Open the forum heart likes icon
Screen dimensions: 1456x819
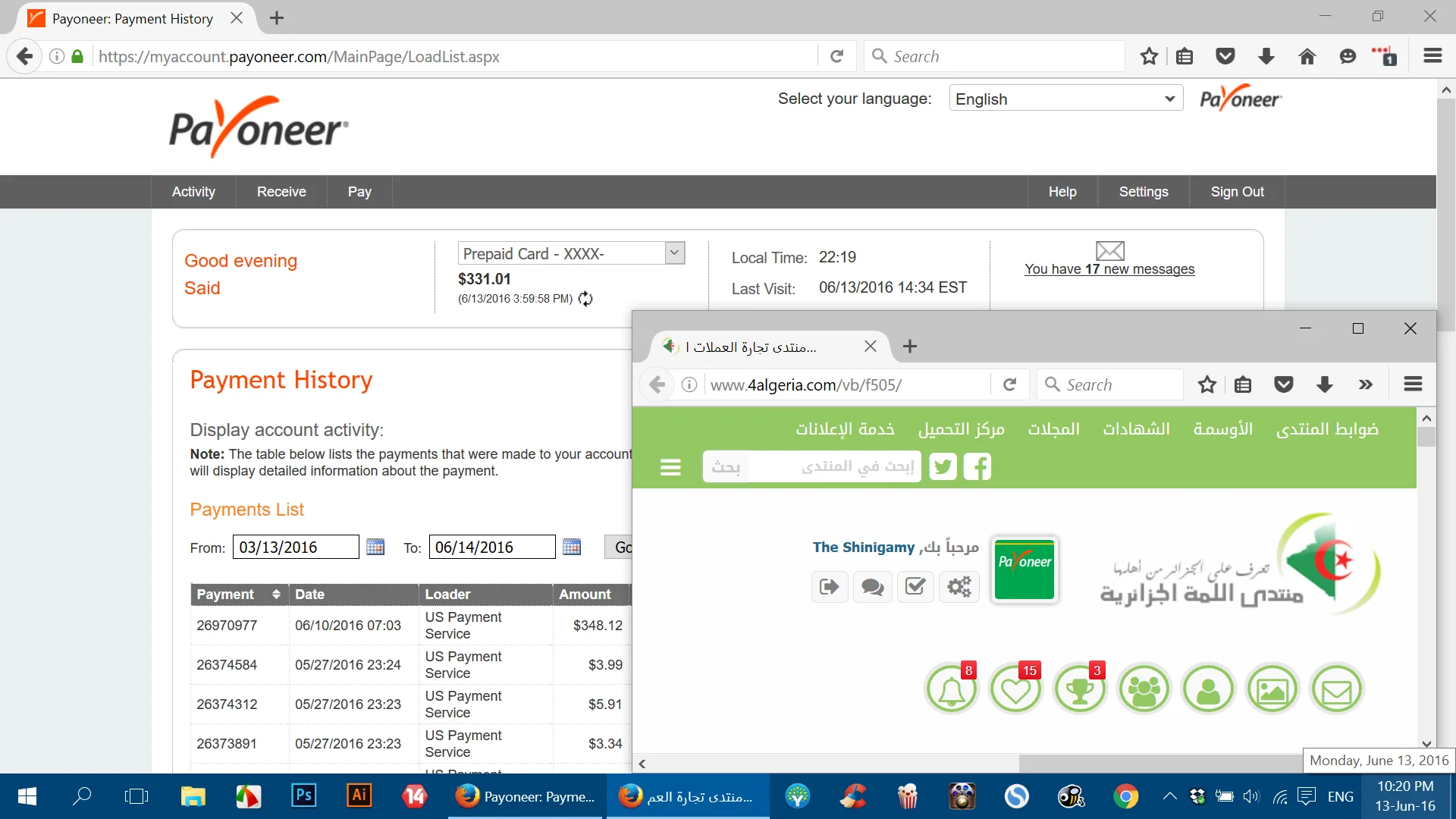point(1015,689)
